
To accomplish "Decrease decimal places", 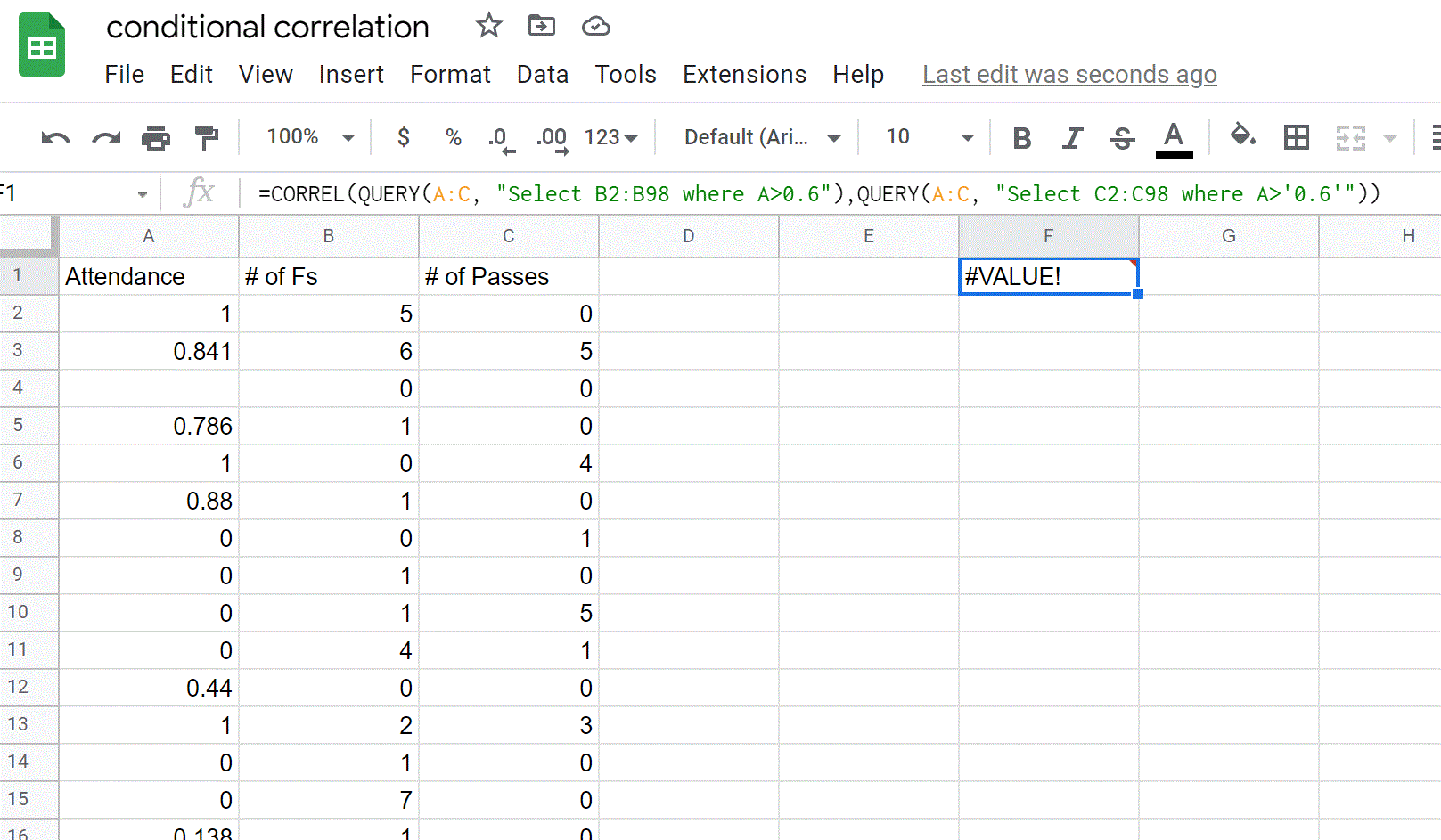I will 500,137.
